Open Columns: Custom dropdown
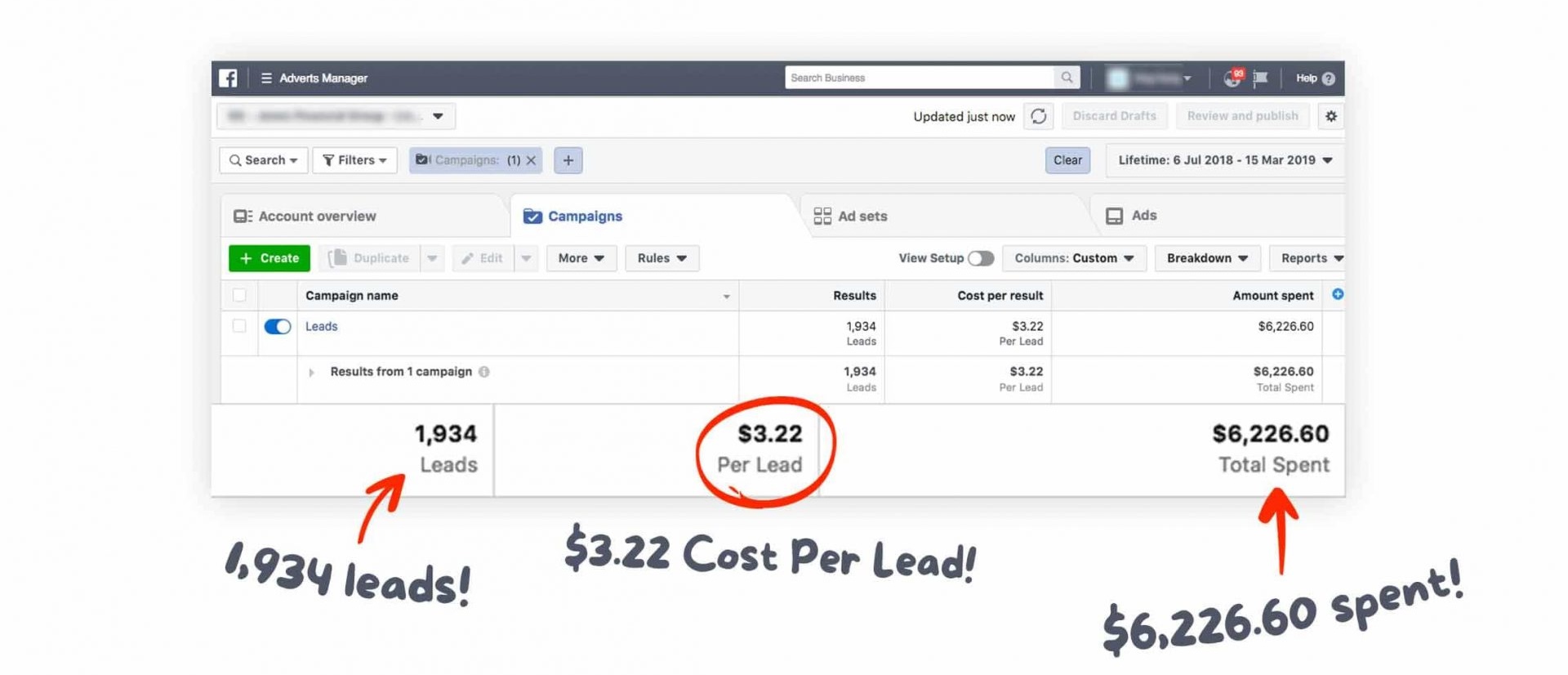This screenshot has height=675, width=1568. [x=1075, y=258]
